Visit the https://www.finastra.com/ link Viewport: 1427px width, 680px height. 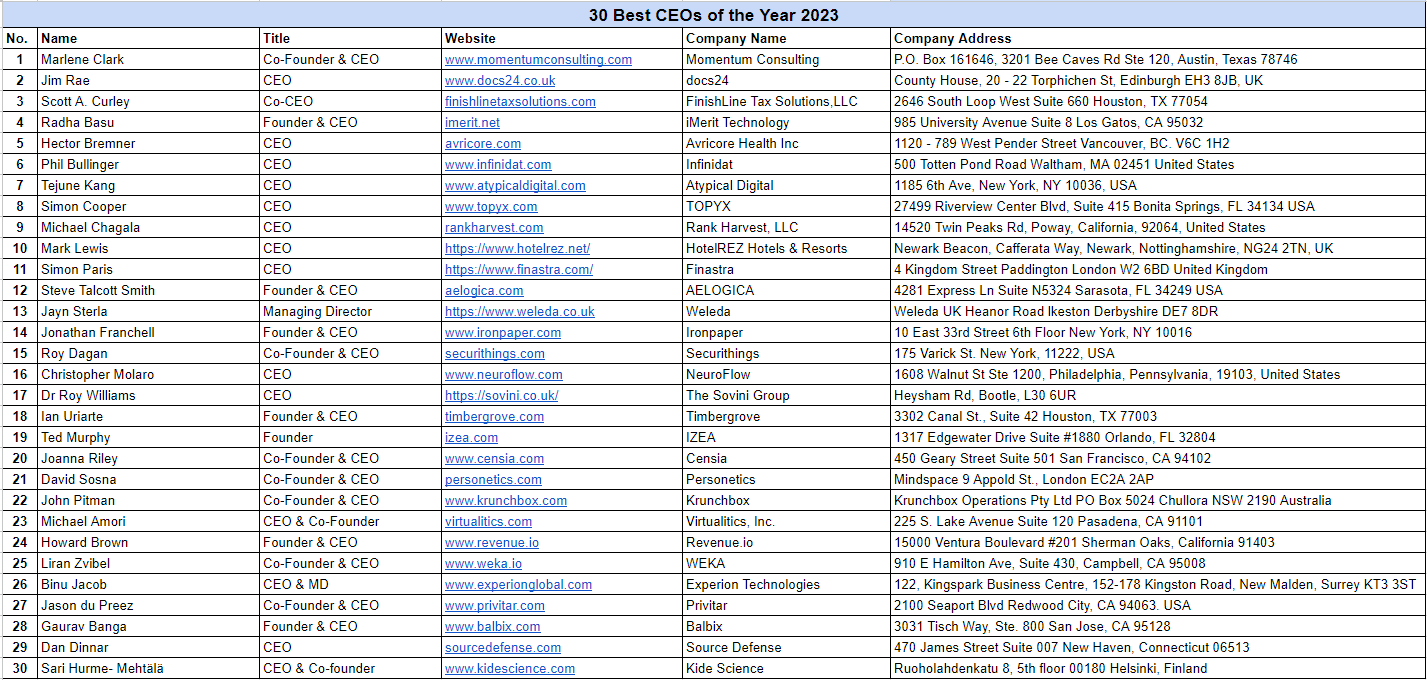coord(519,269)
